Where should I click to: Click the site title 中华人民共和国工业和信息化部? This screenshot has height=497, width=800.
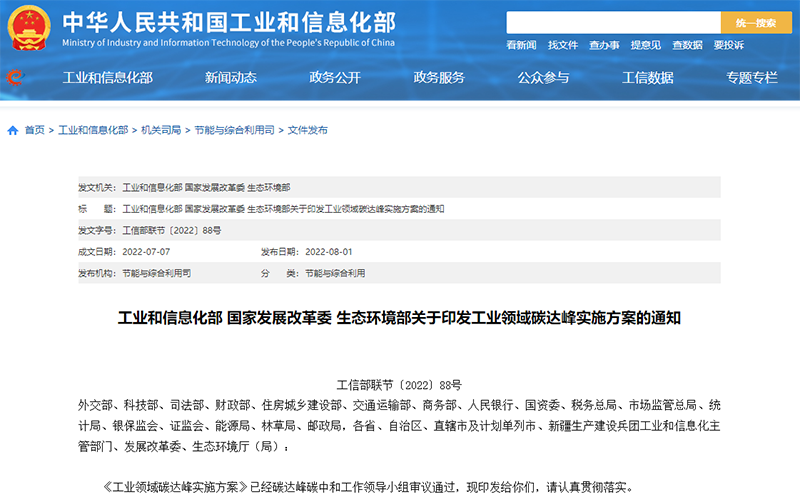click(229, 22)
